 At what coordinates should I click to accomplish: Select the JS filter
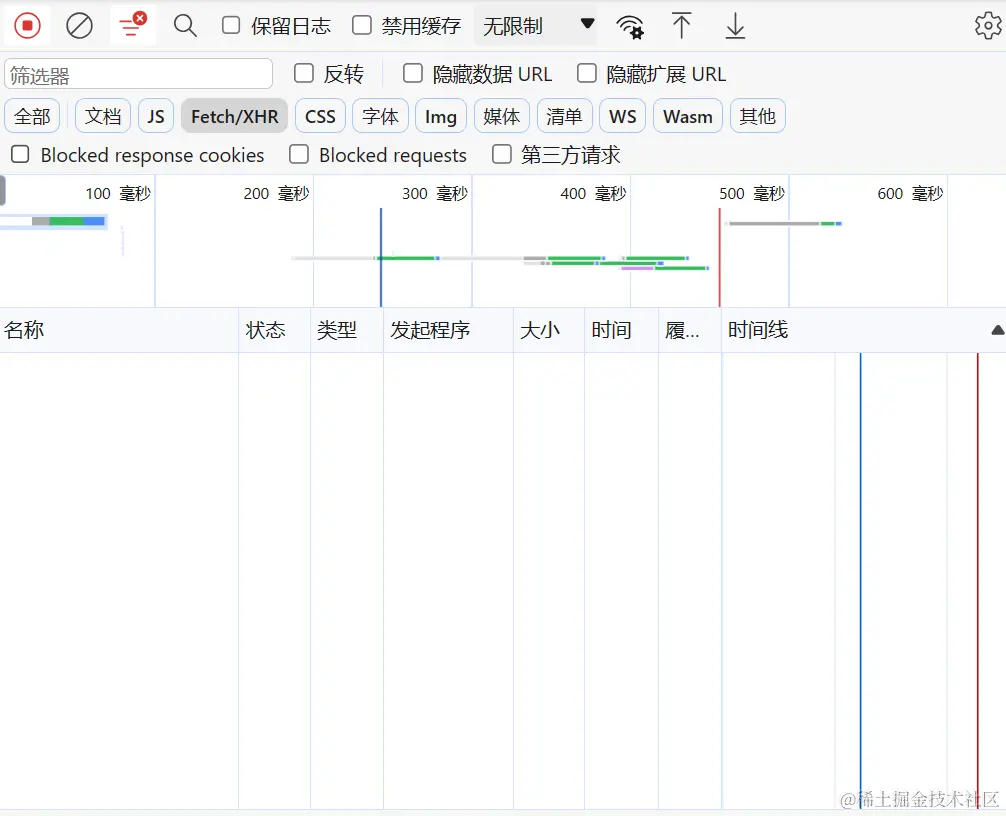click(x=156, y=116)
